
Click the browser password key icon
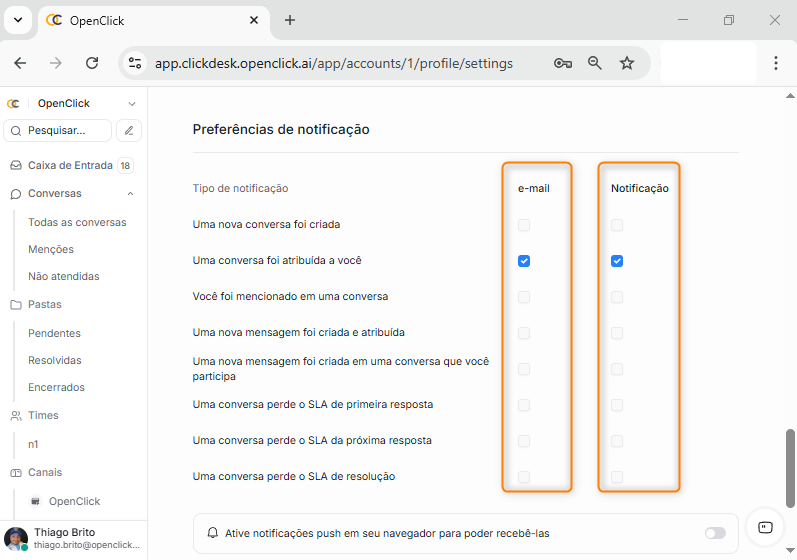563,63
